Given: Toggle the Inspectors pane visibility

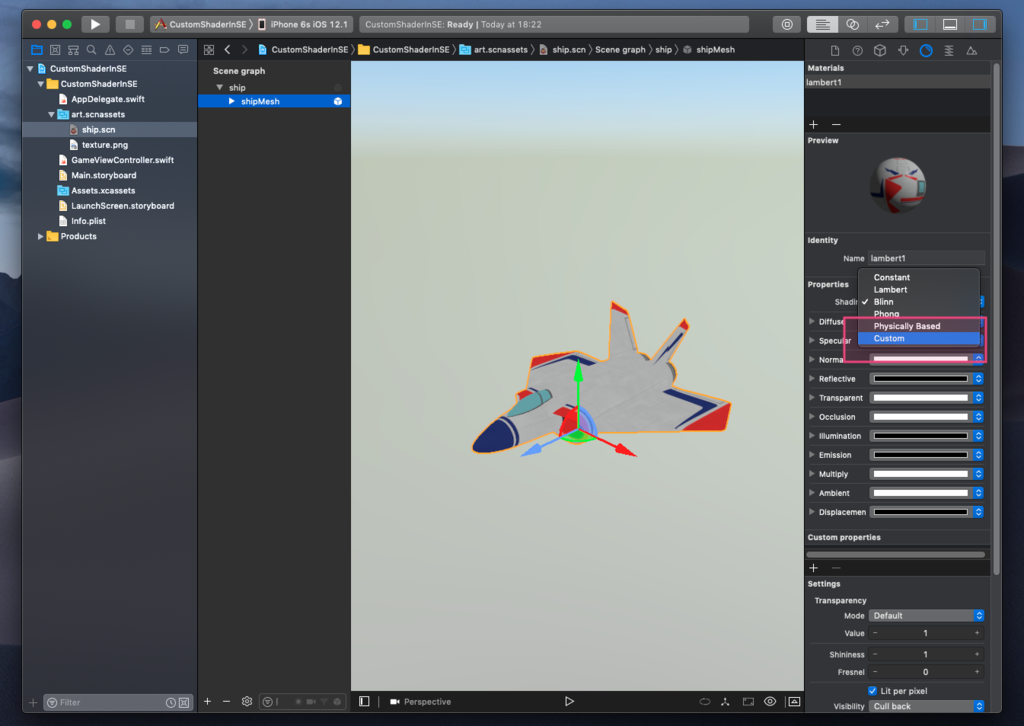Looking at the screenshot, I should [980, 24].
